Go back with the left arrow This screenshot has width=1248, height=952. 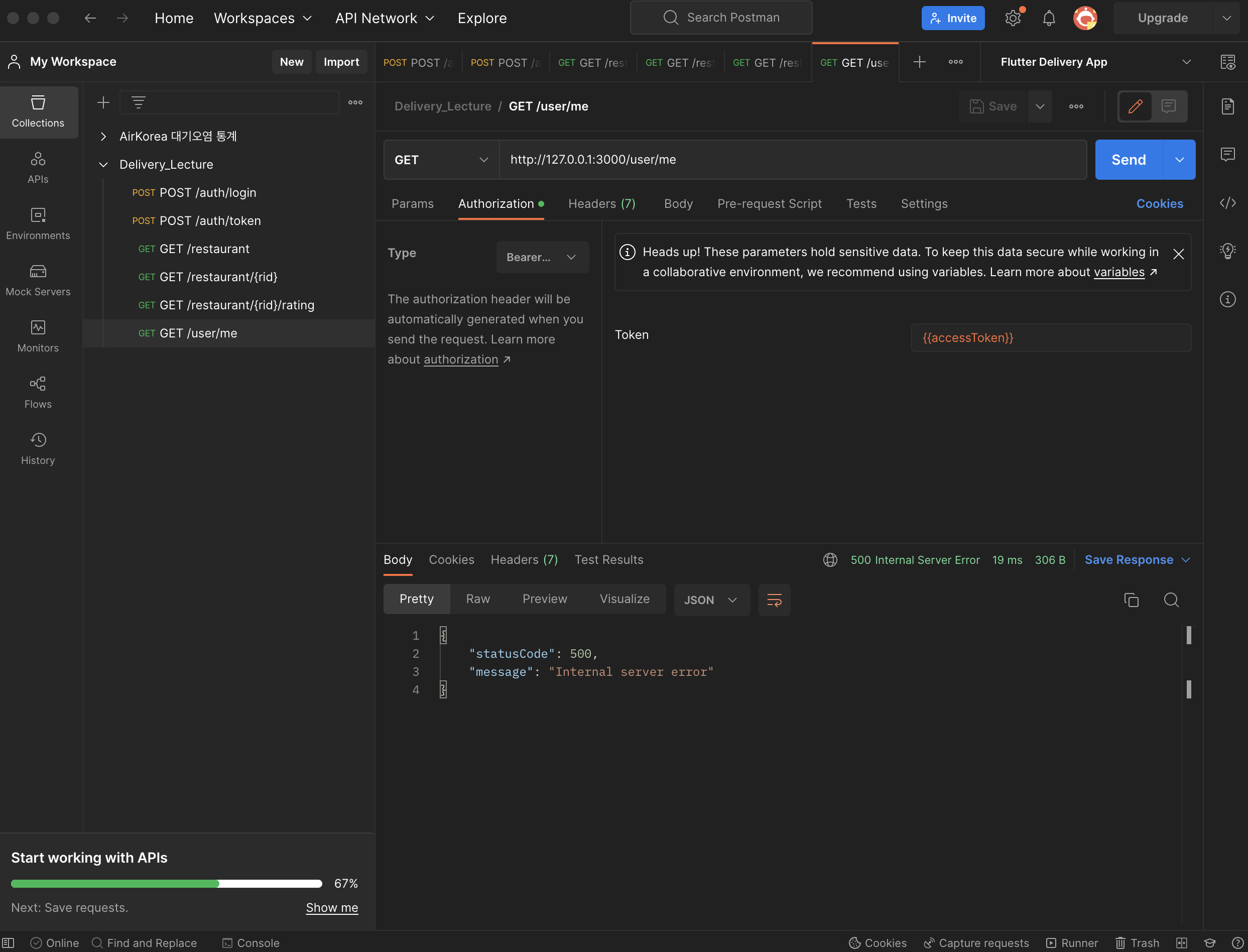[x=90, y=18]
